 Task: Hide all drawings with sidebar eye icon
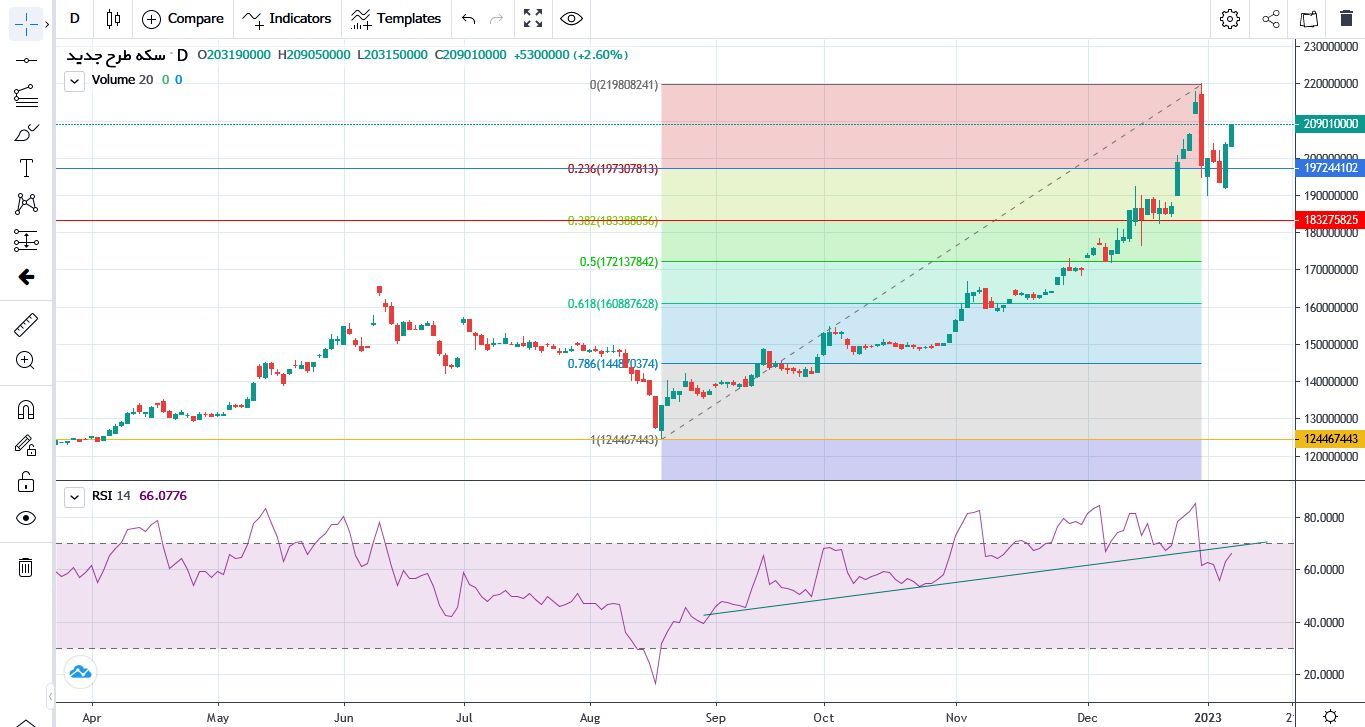tap(25, 518)
